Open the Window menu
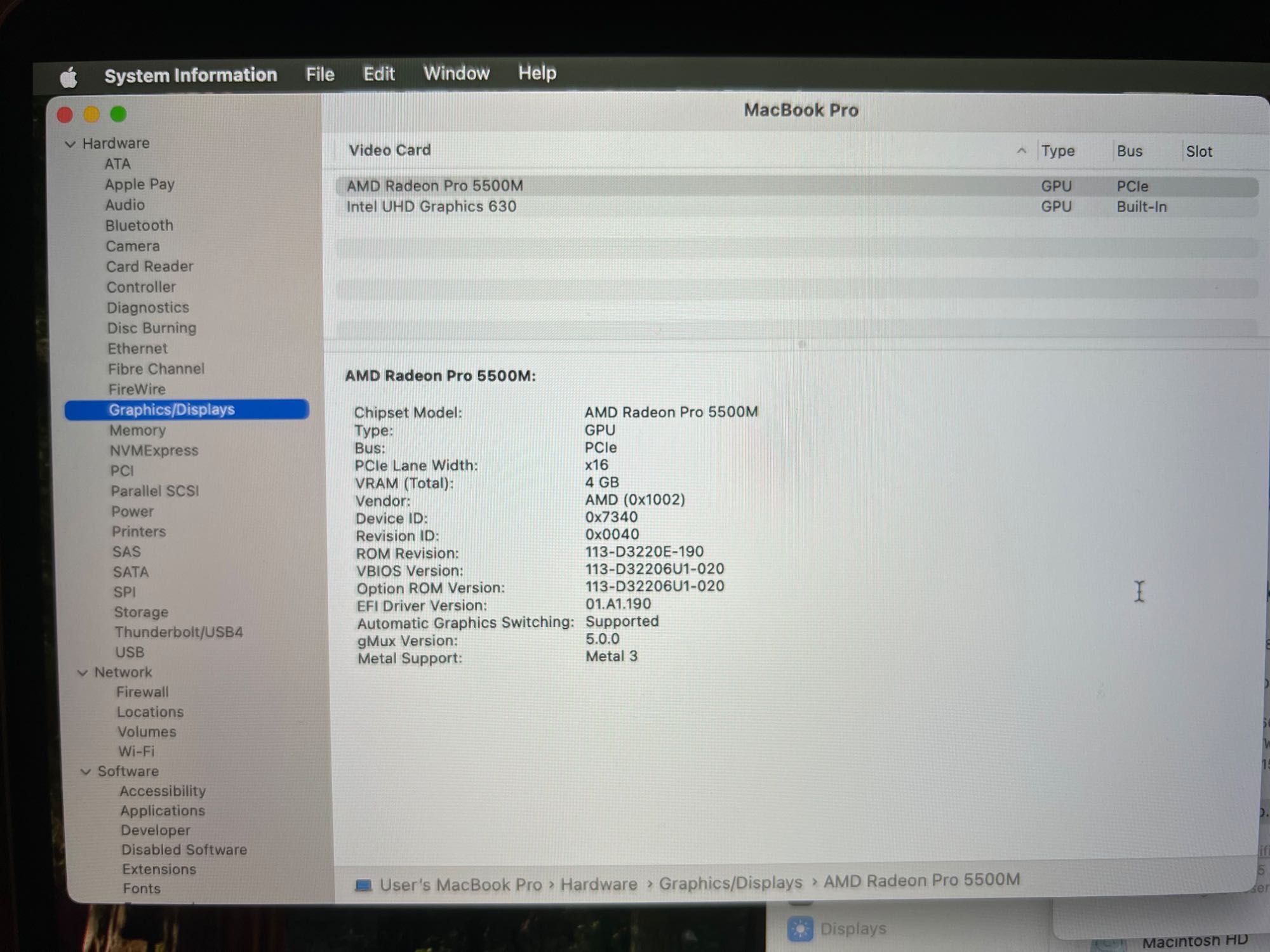The height and width of the screenshot is (952, 1270). (456, 74)
